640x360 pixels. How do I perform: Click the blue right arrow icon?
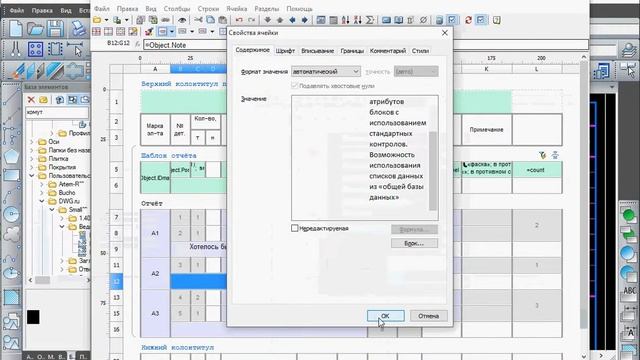click(x=304, y=20)
